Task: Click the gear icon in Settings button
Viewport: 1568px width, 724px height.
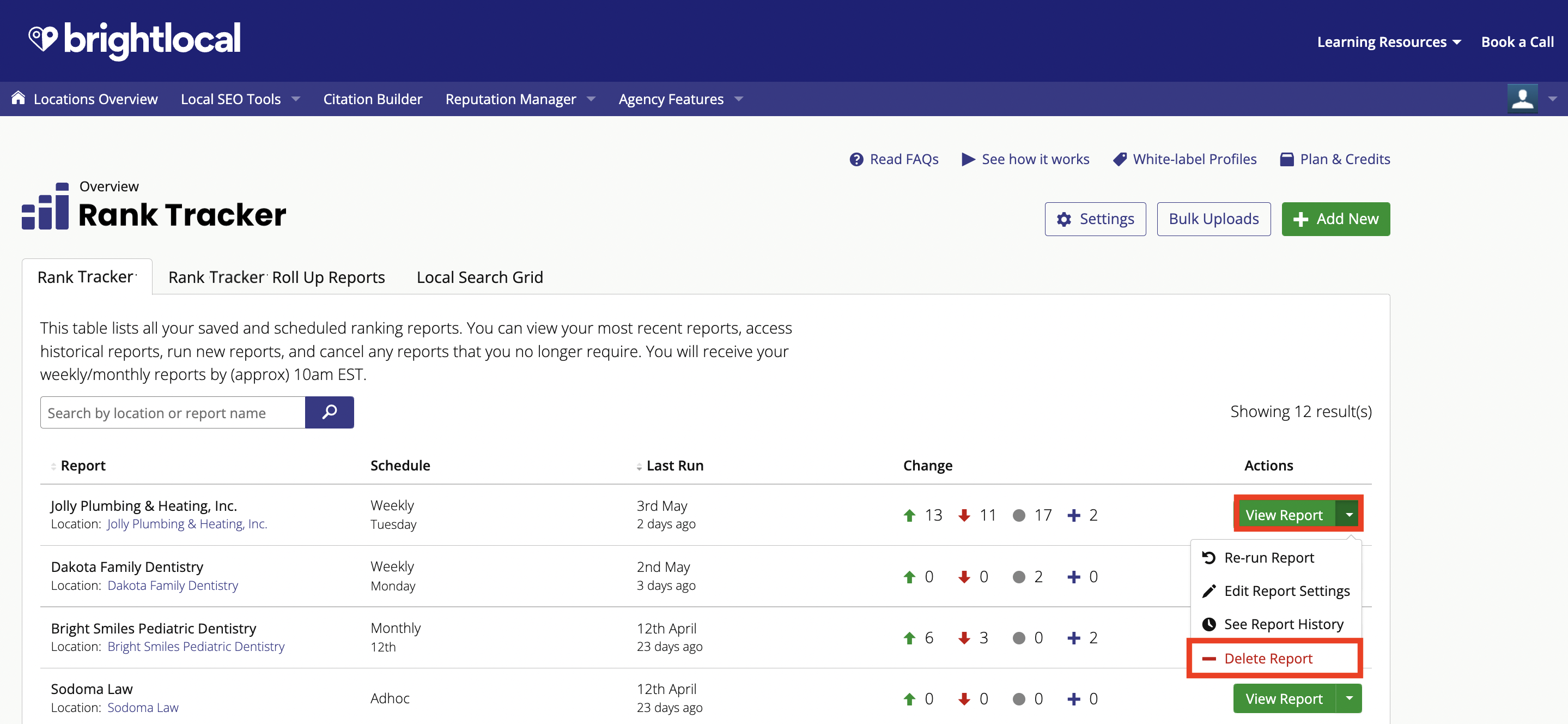Action: [1064, 219]
